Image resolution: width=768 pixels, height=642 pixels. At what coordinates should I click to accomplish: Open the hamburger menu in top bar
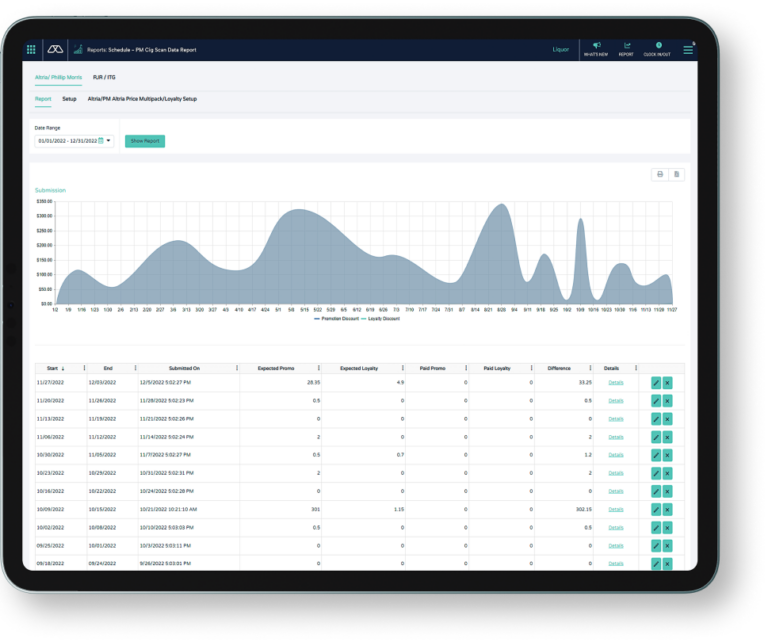pyautogui.click(x=688, y=49)
